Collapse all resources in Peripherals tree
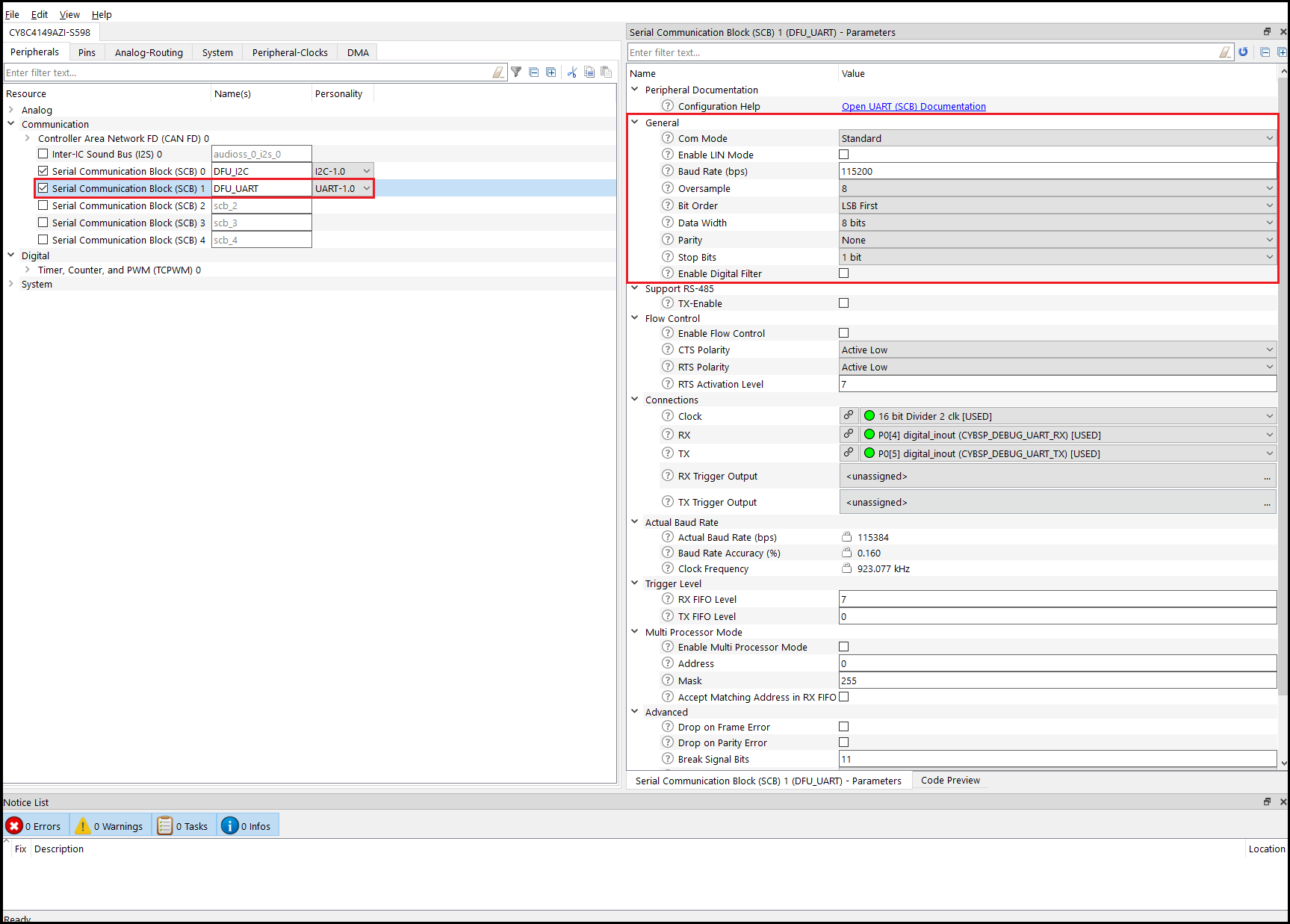This screenshot has width=1290, height=924. pyautogui.click(x=533, y=72)
